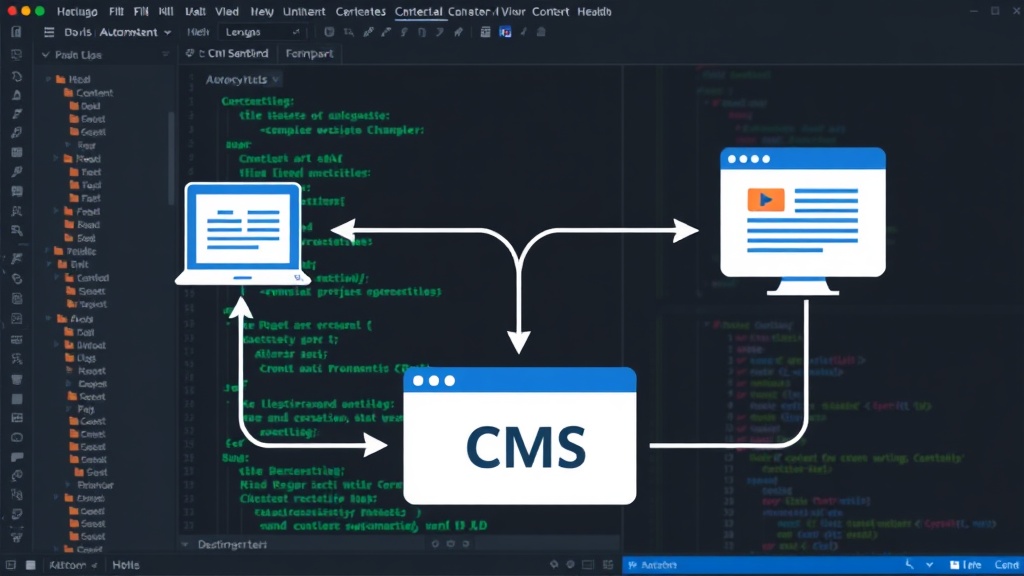Click the solid square icon in left sidebar
This screenshot has height=576, width=1024.
[x=17, y=399]
